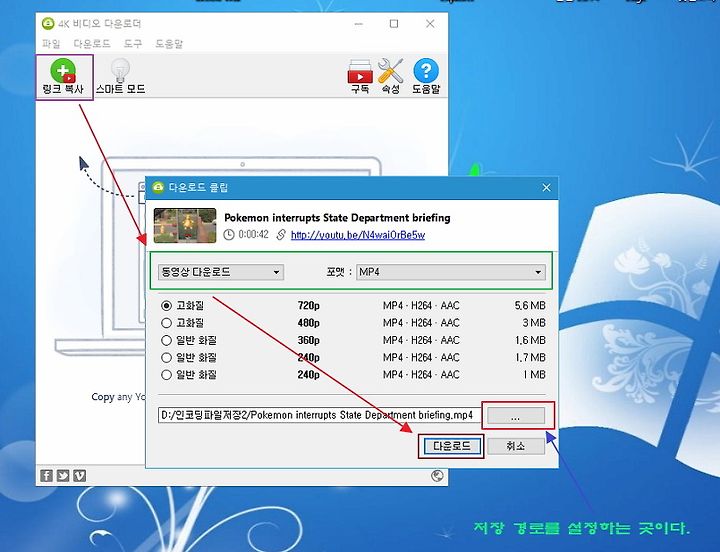Minimize the 4K Video Downloader window

[x=359, y=23]
